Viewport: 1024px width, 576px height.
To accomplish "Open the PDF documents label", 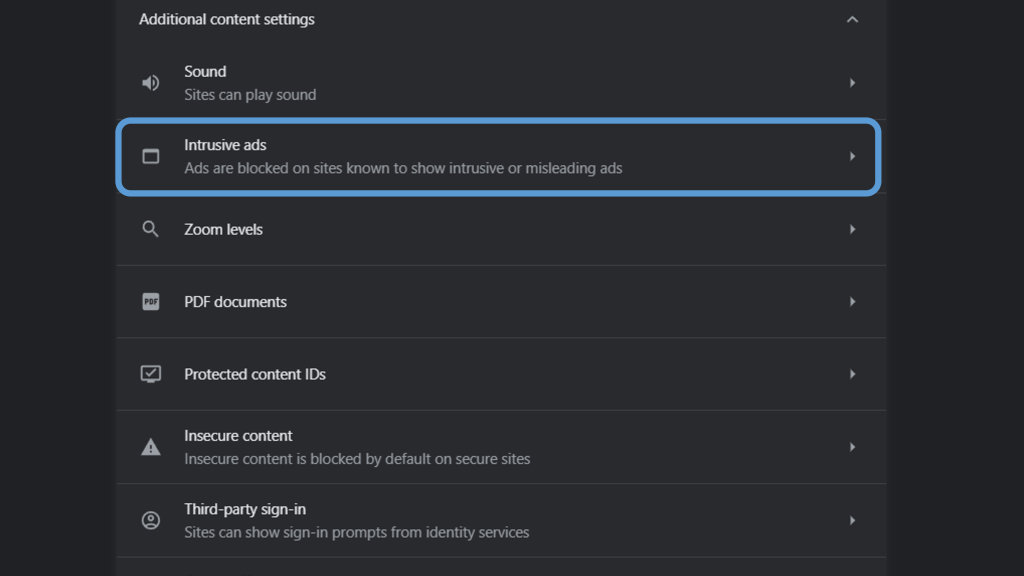I will [235, 302].
